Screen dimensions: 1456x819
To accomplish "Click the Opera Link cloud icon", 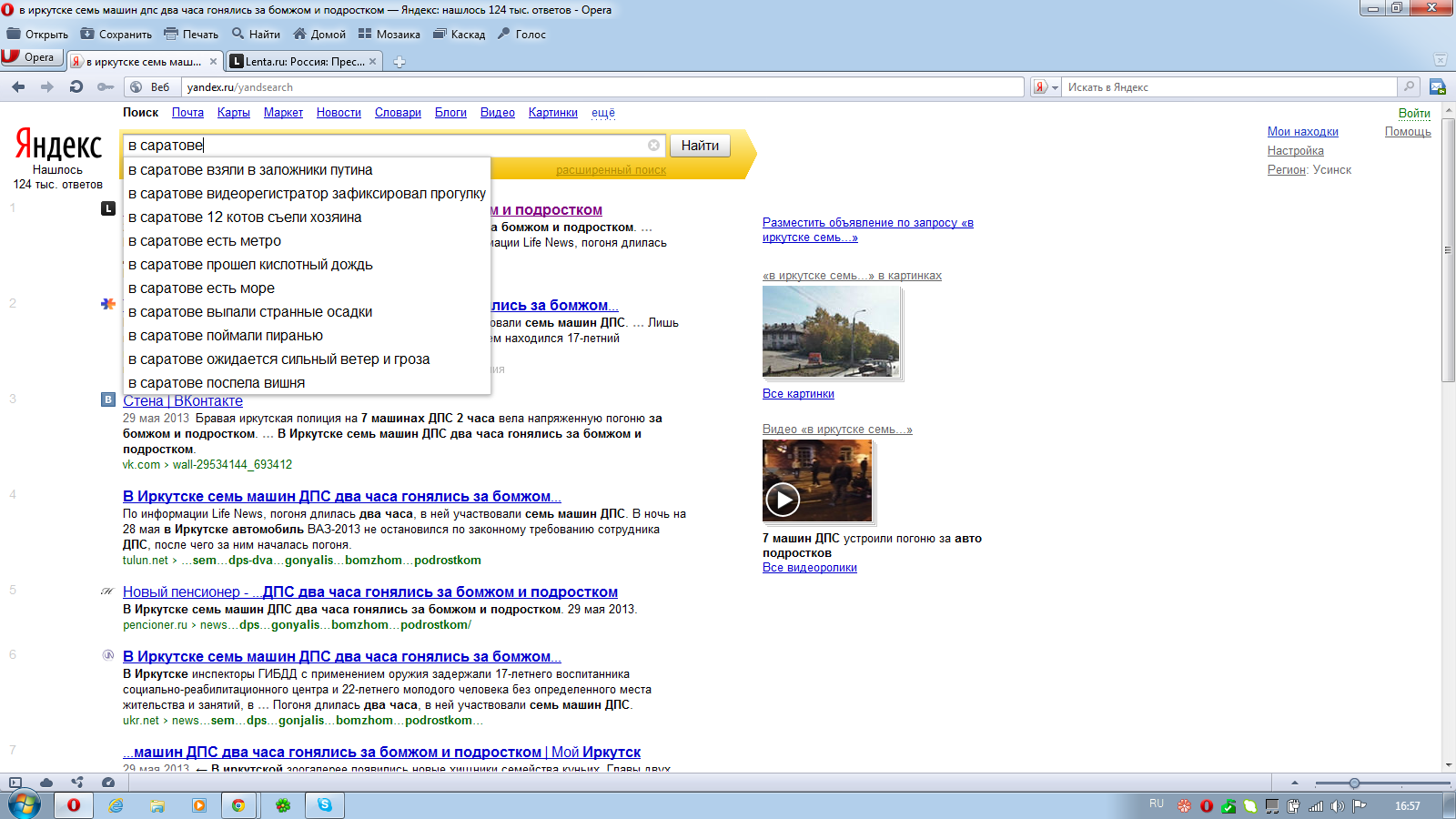I will coord(46,783).
